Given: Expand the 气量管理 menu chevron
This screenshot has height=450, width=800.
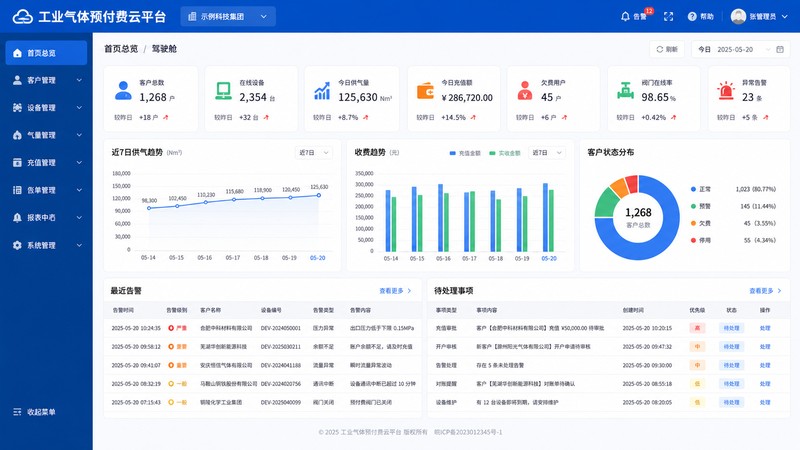Looking at the screenshot, I should click(x=79, y=135).
